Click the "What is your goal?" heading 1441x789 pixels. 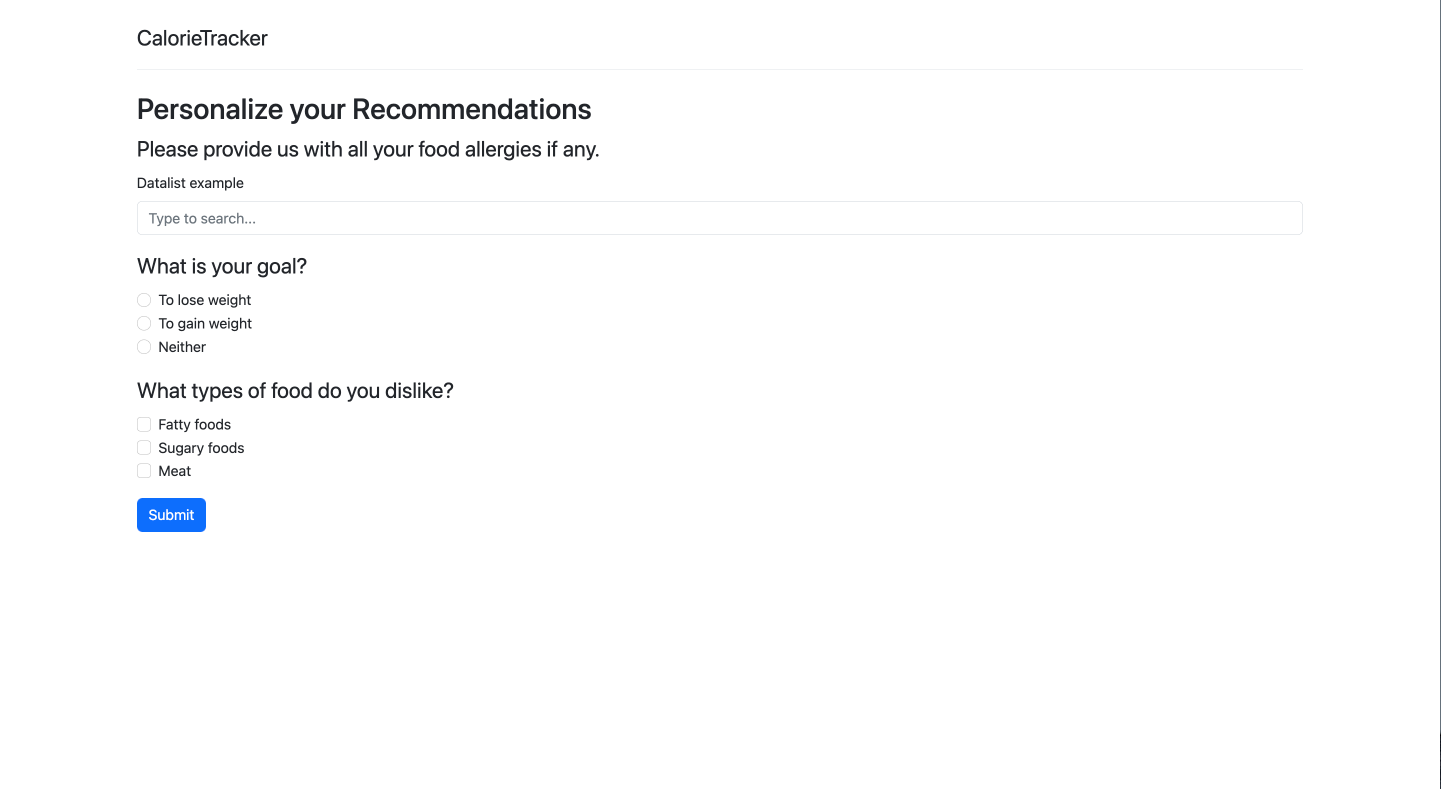coord(221,266)
